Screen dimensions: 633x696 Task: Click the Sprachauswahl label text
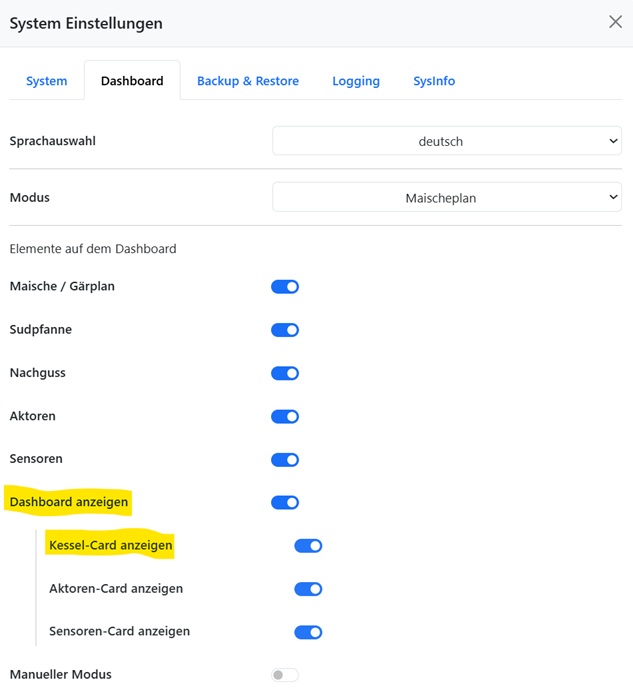53,141
